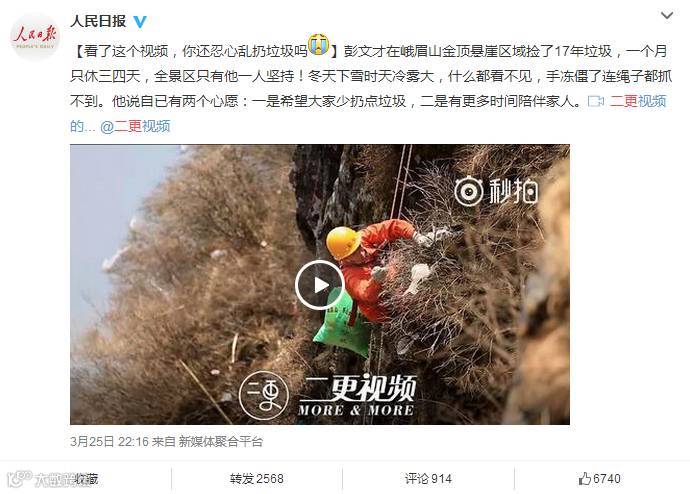The height and width of the screenshot is (494, 690).
Task: Visit the @二更视频 mentioned account
Action: pos(135,127)
